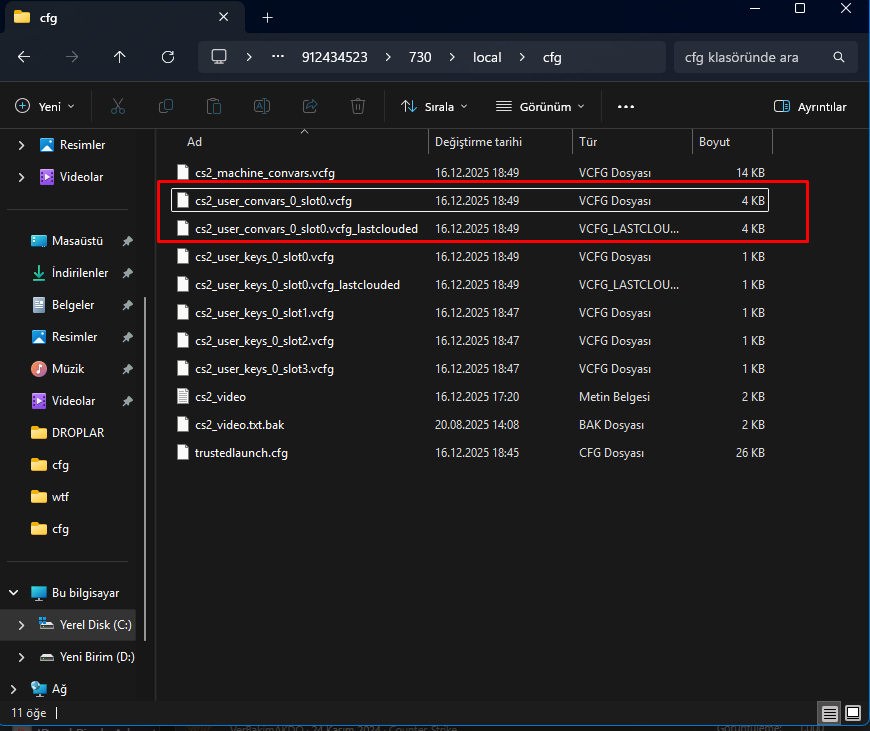Image resolution: width=870 pixels, height=731 pixels.
Task: Unpin Masaüstü via its pin icon
Action: pos(128,241)
